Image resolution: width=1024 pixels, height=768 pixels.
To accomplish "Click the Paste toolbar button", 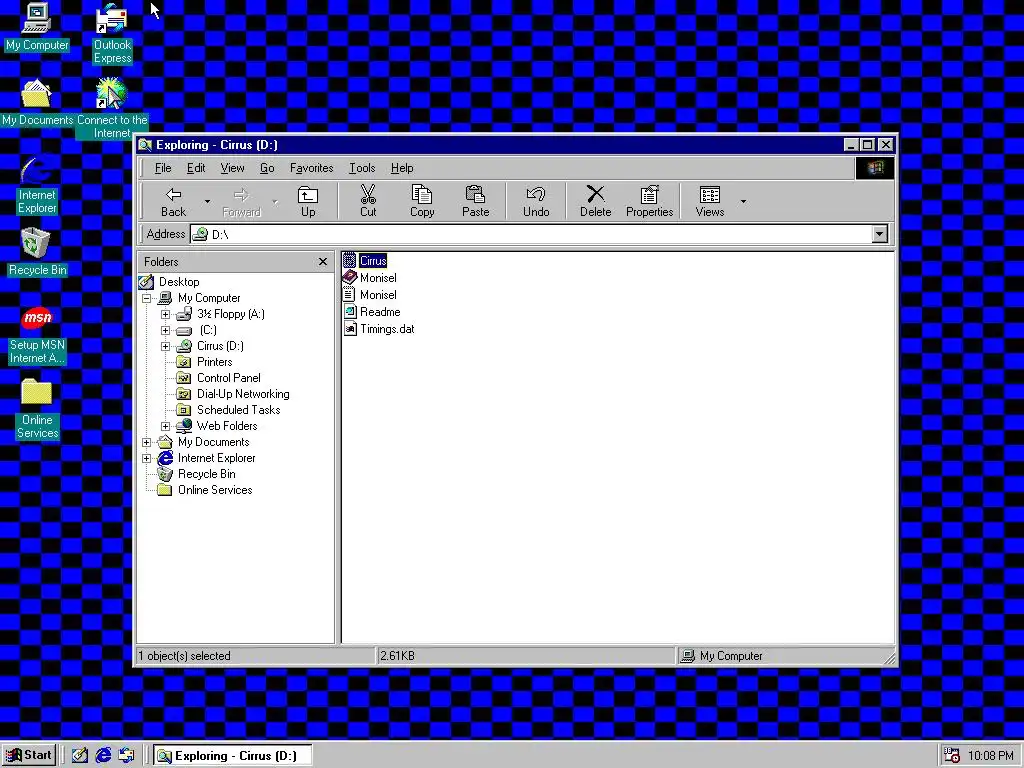I will click(x=475, y=201).
